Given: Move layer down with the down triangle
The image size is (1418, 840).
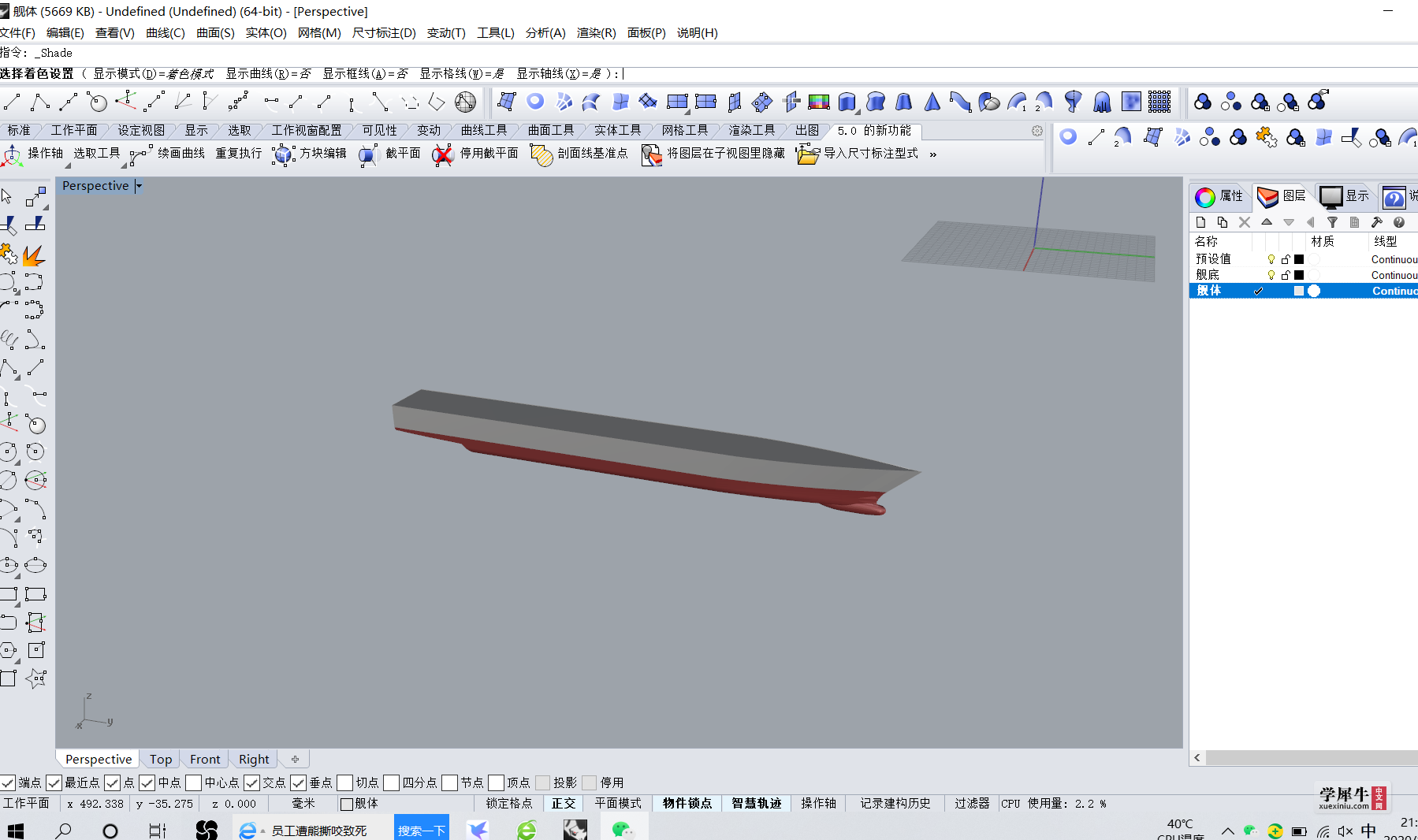Looking at the screenshot, I should pos(1289,222).
